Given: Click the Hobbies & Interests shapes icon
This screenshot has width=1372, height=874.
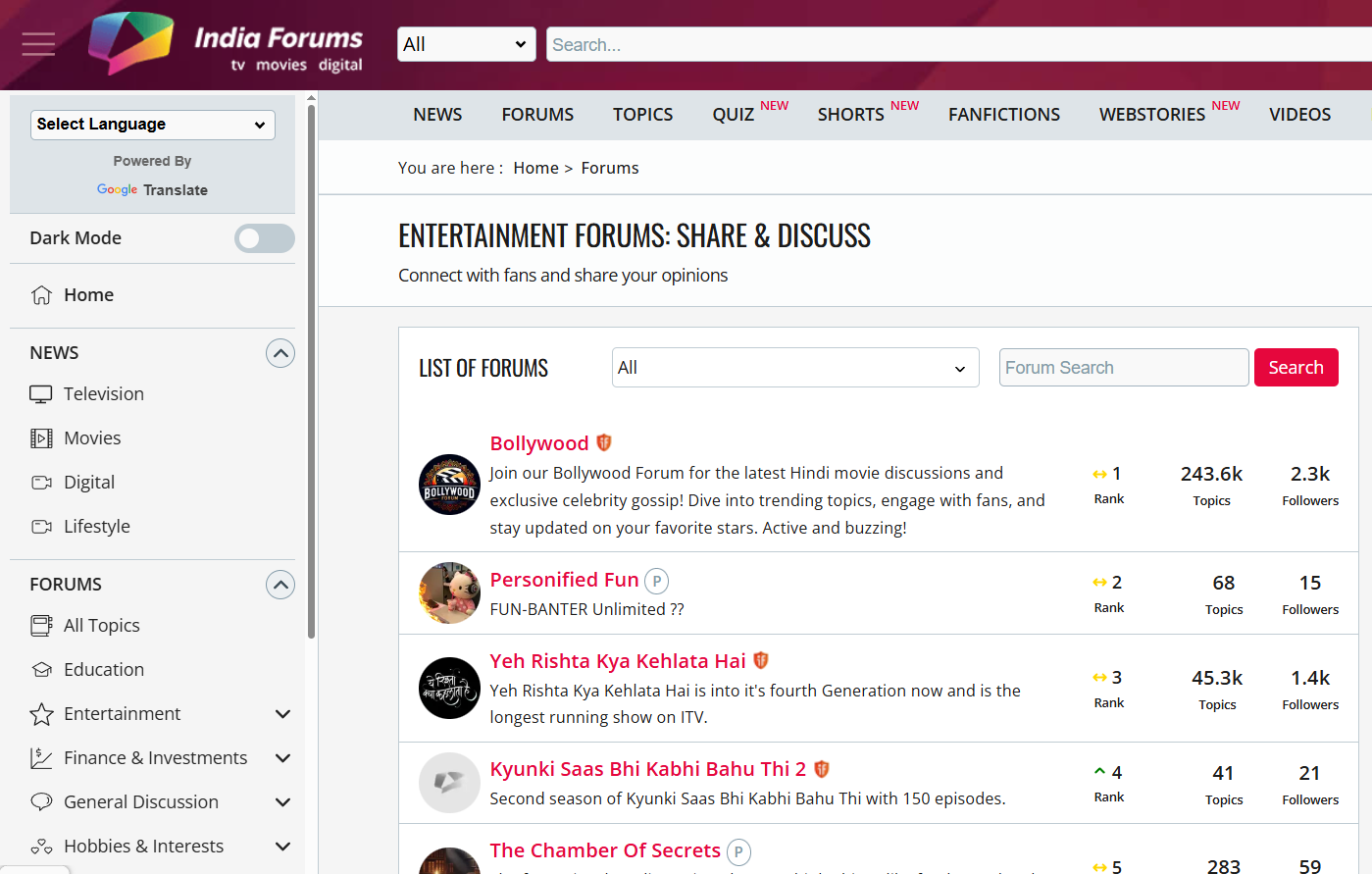Looking at the screenshot, I should (x=41, y=847).
